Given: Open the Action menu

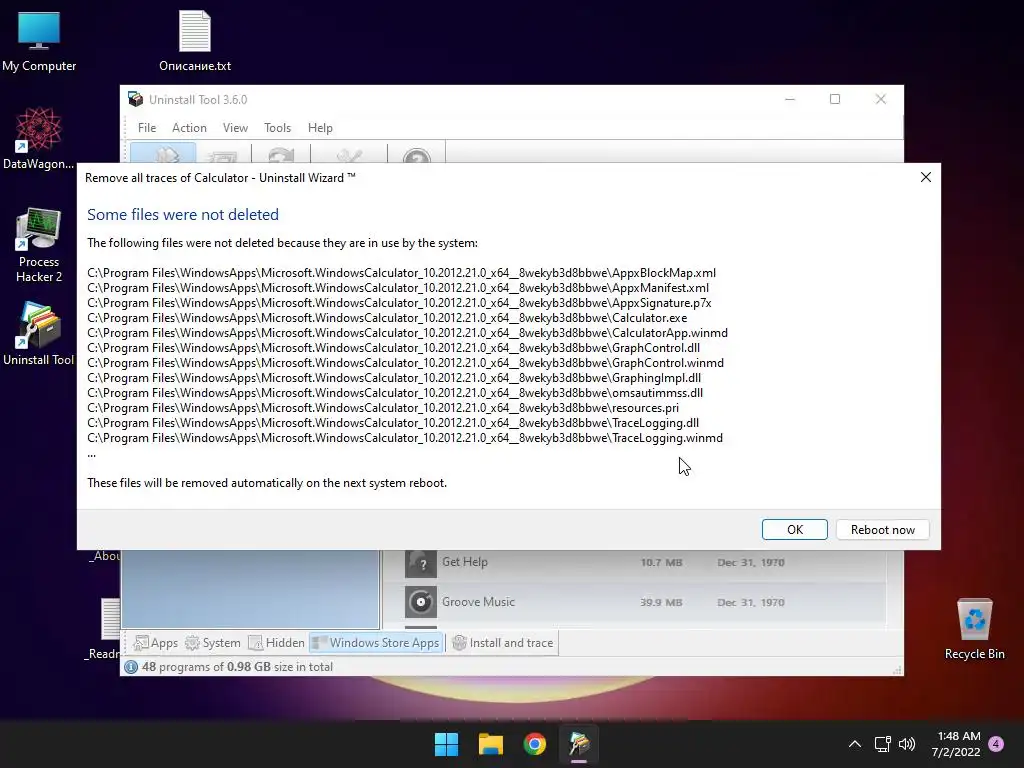Looking at the screenshot, I should coord(189,128).
